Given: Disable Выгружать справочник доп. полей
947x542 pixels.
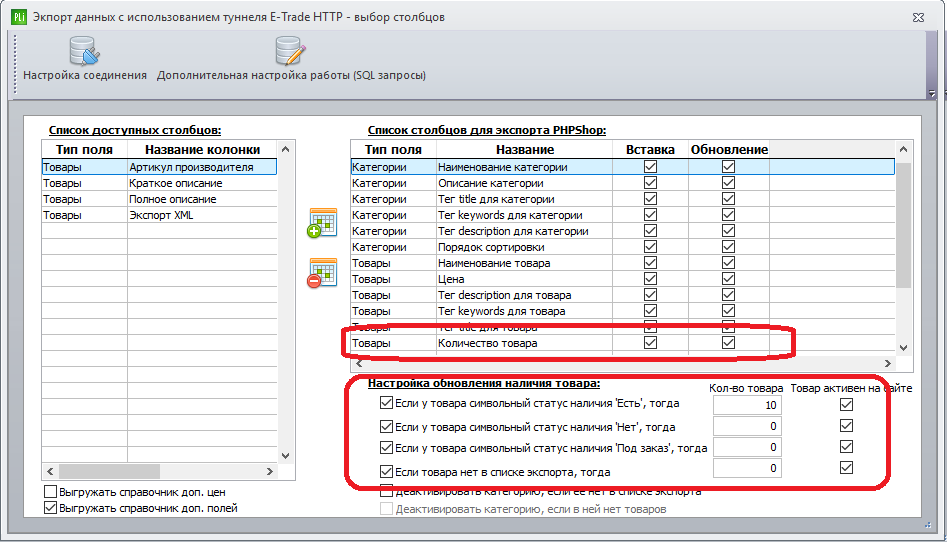Looking at the screenshot, I should point(51,508).
